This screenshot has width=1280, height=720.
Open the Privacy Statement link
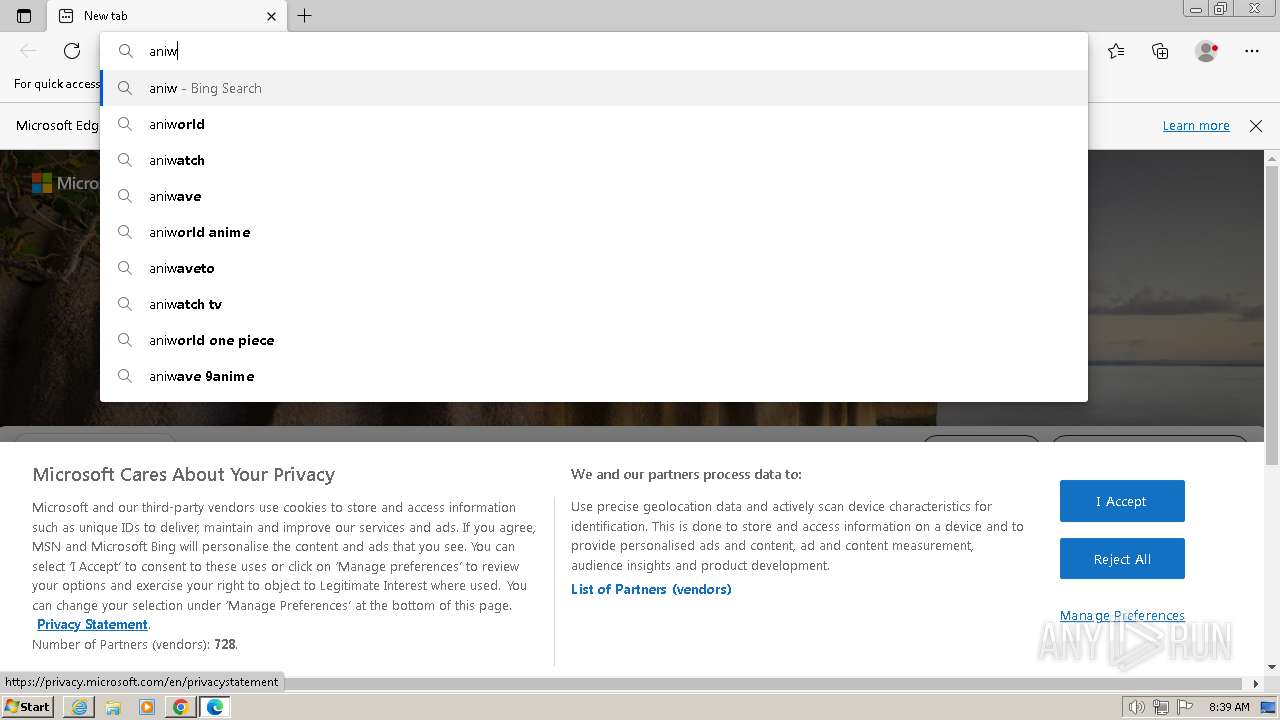pos(92,624)
